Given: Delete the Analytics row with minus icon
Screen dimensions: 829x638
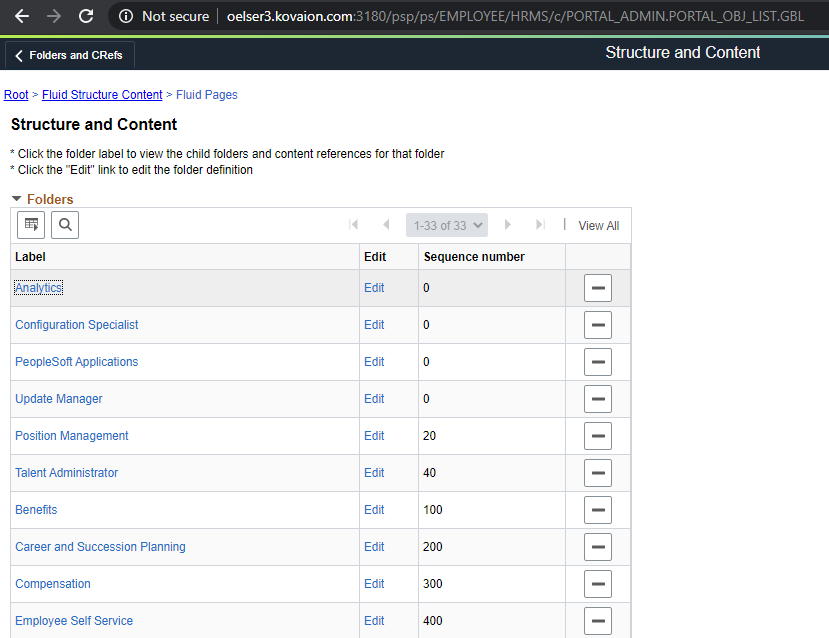Looking at the screenshot, I should click(598, 288).
